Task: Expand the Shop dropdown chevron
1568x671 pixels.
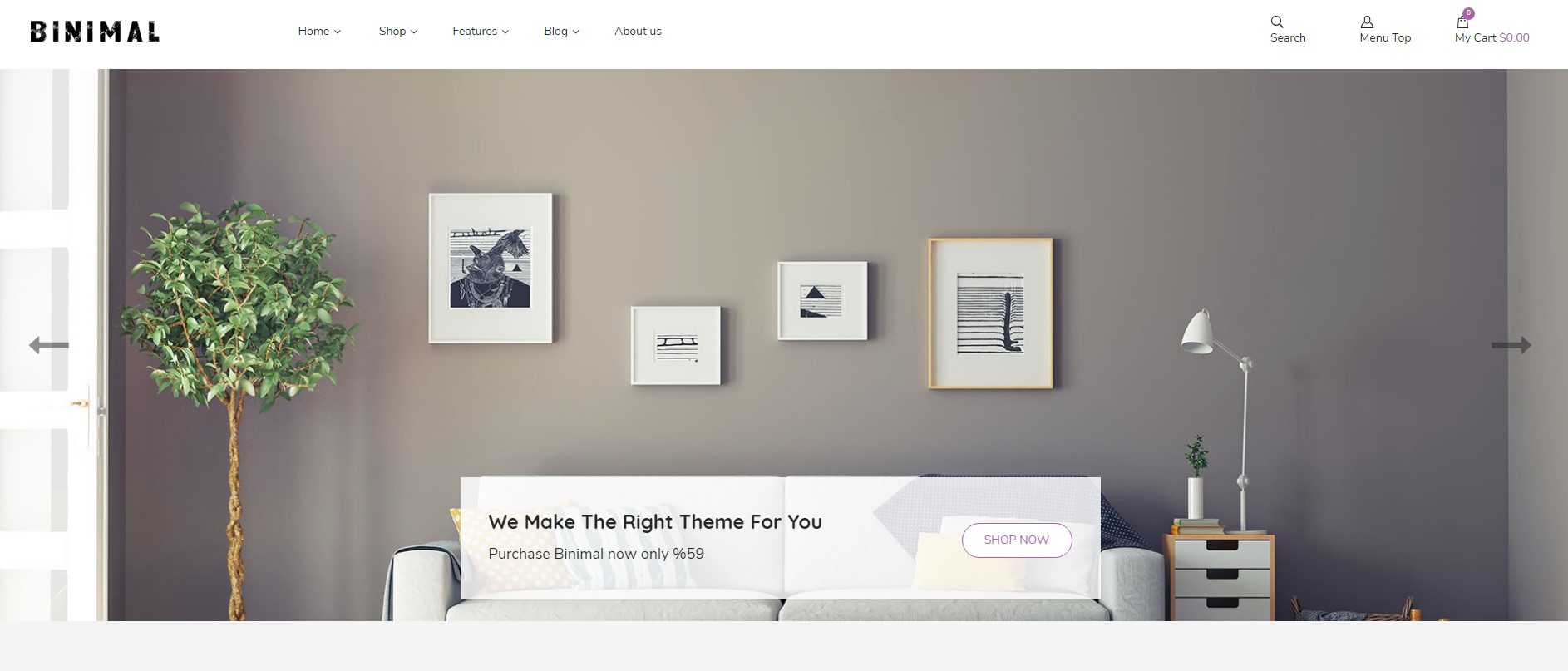Action: click(414, 32)
